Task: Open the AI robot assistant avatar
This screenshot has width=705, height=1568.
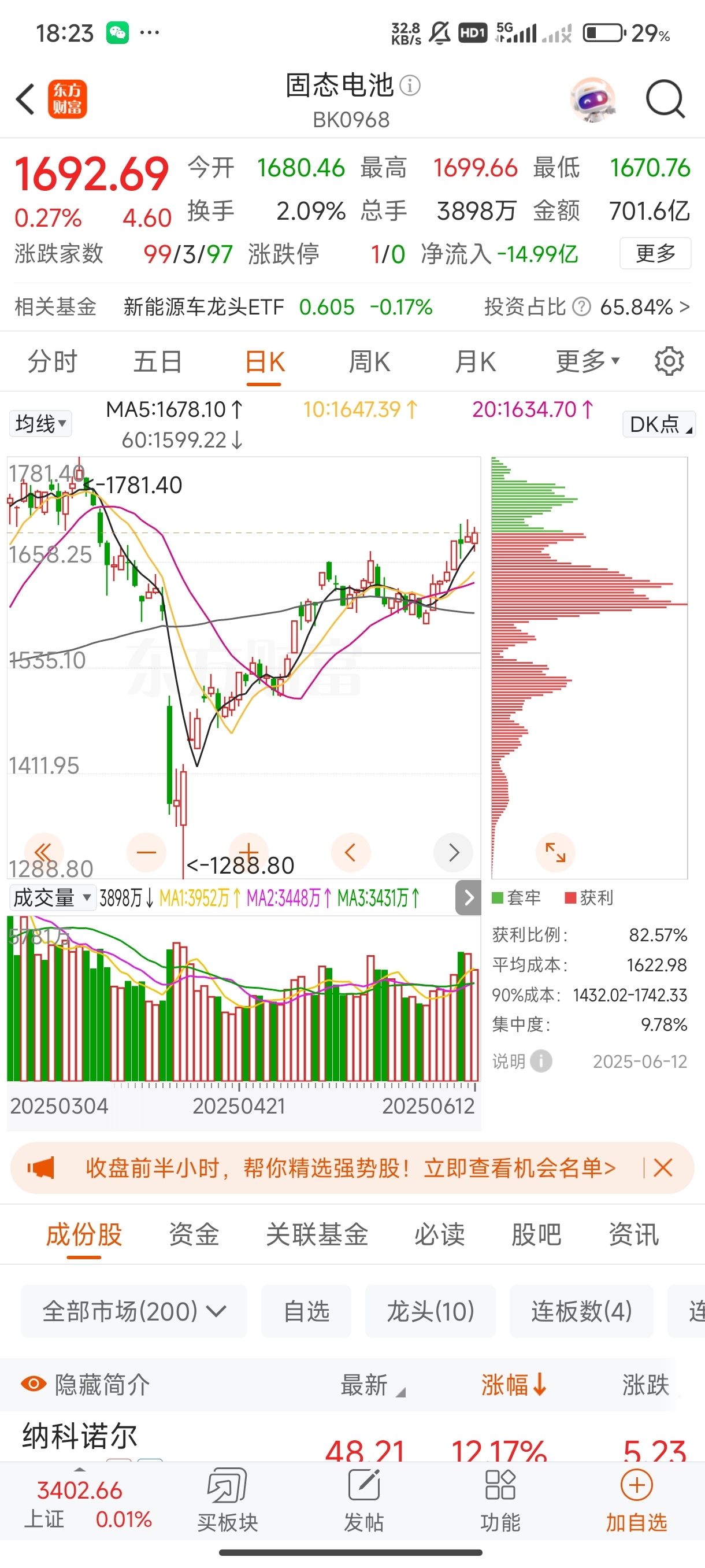Action: point(592,99)
